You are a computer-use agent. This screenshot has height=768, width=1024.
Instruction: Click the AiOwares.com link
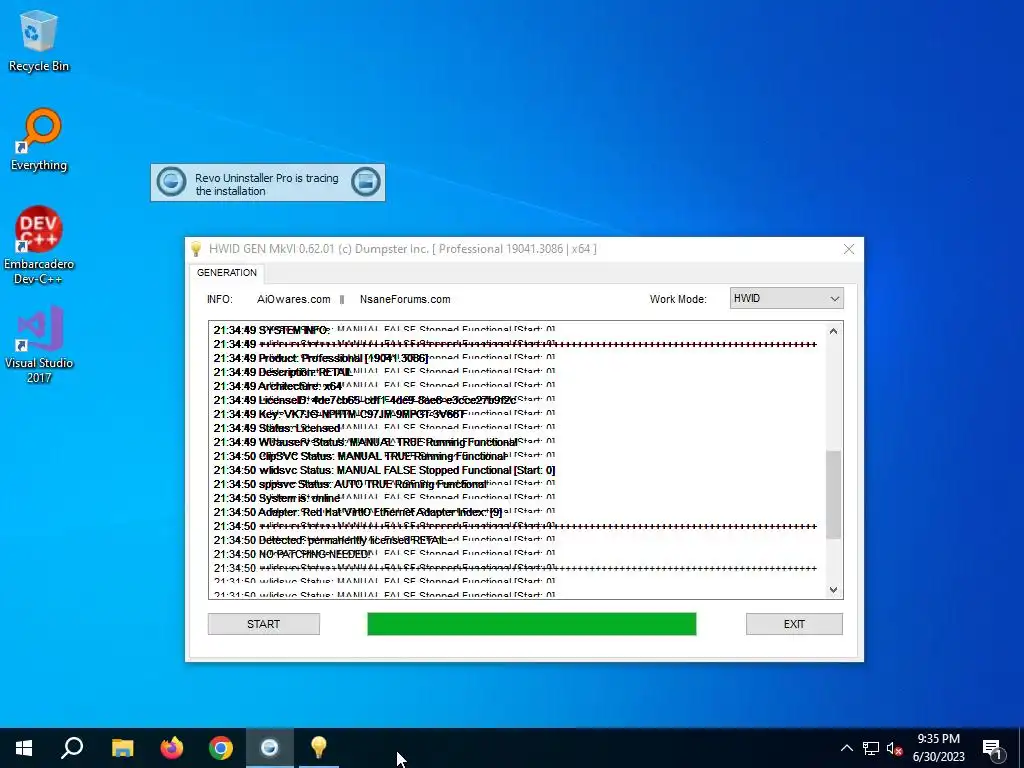[x=294, y=299]
